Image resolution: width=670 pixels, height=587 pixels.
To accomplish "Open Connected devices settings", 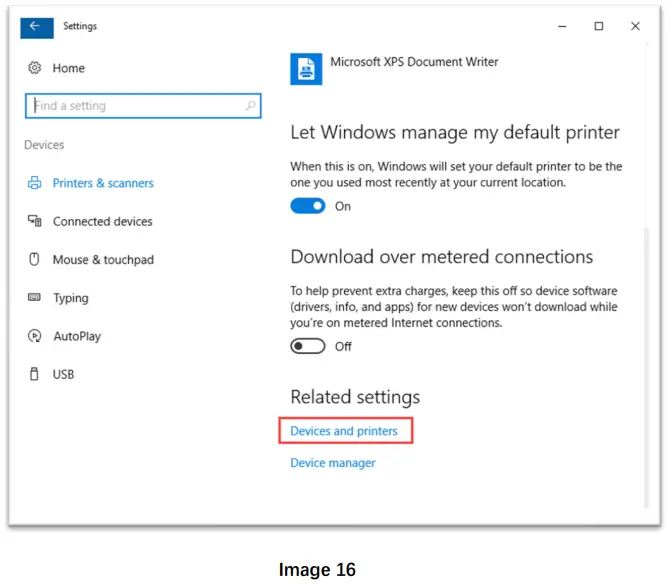I will click(x=103, y=221).
